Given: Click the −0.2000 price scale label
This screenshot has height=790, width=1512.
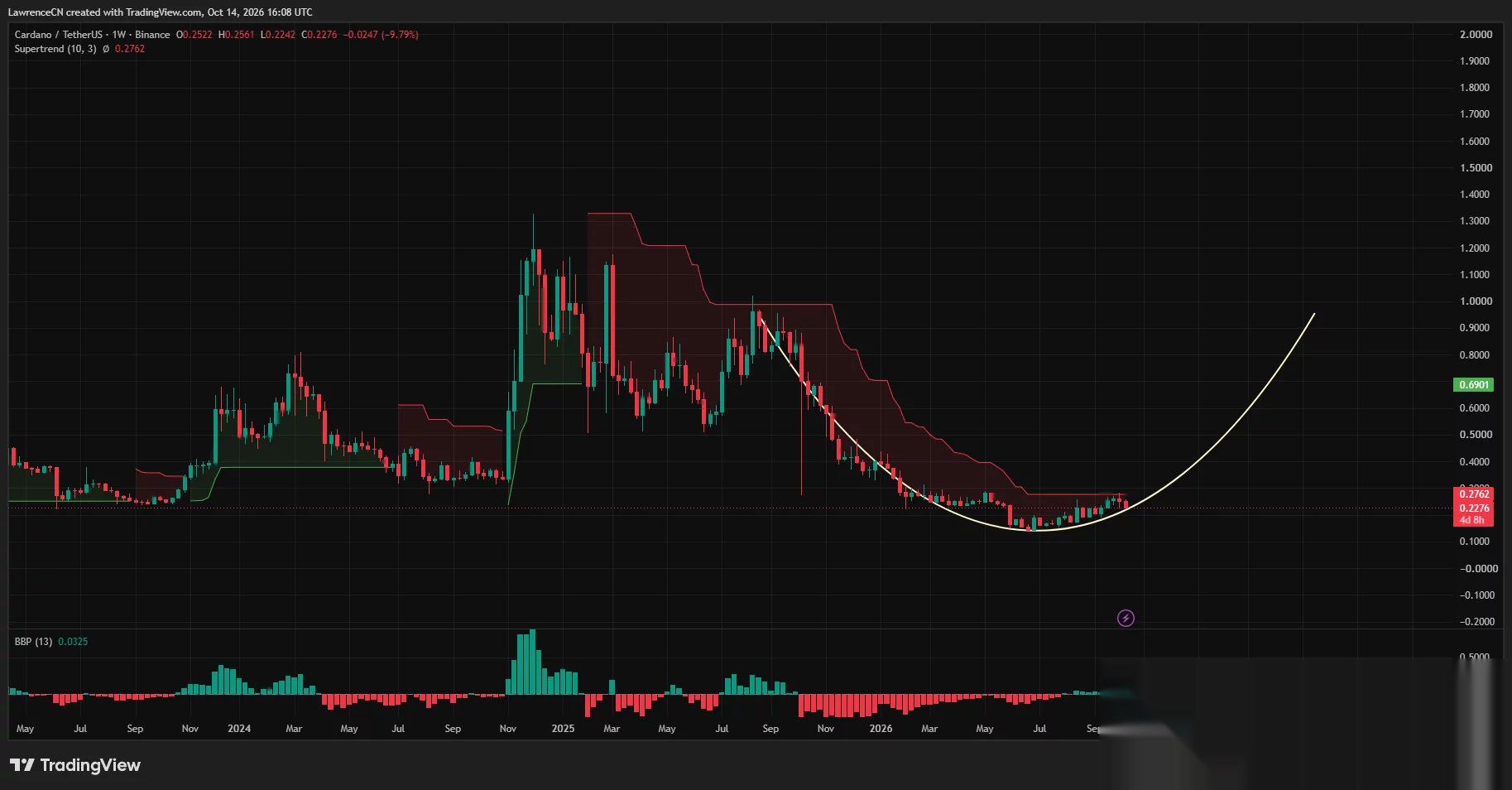Looking at the screenshot, I should [x=1477, y=622].
